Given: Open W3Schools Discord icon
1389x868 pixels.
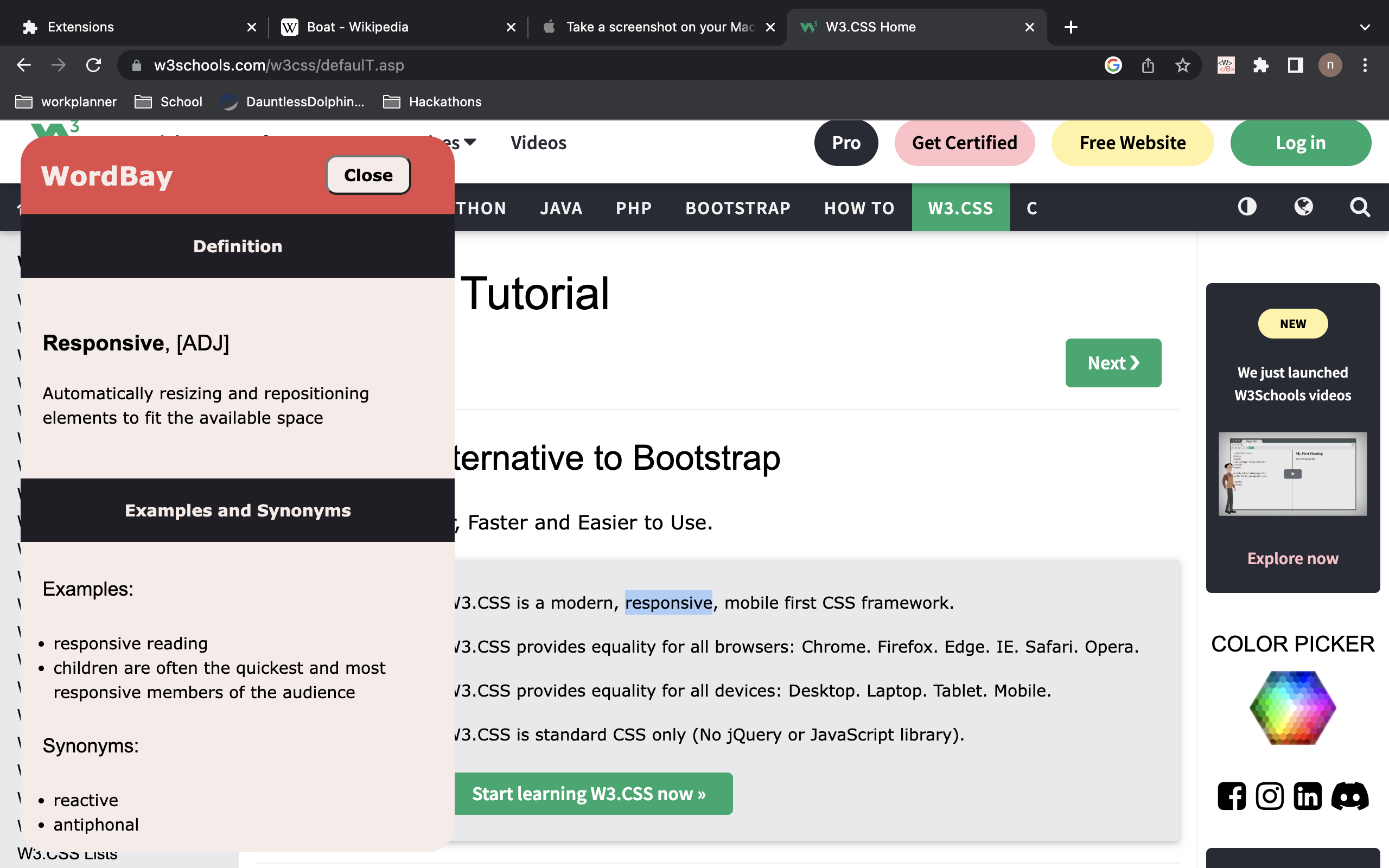Looking at the screenshot, I should tap(1350, 796).
